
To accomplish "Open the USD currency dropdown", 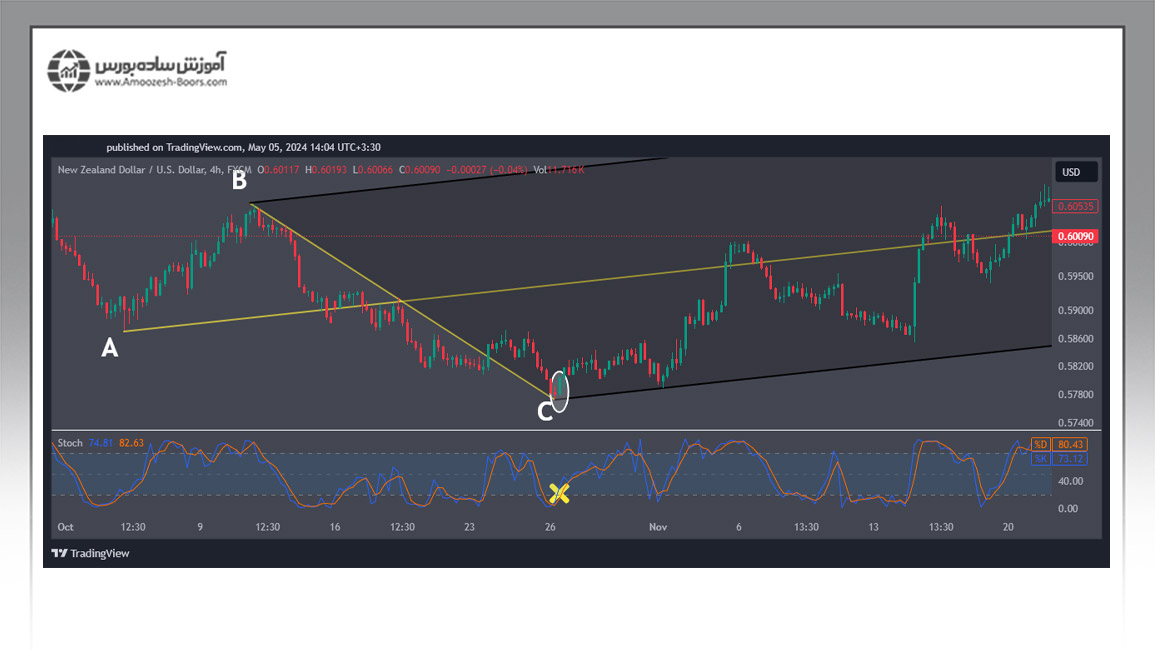I will point(1071,172).
